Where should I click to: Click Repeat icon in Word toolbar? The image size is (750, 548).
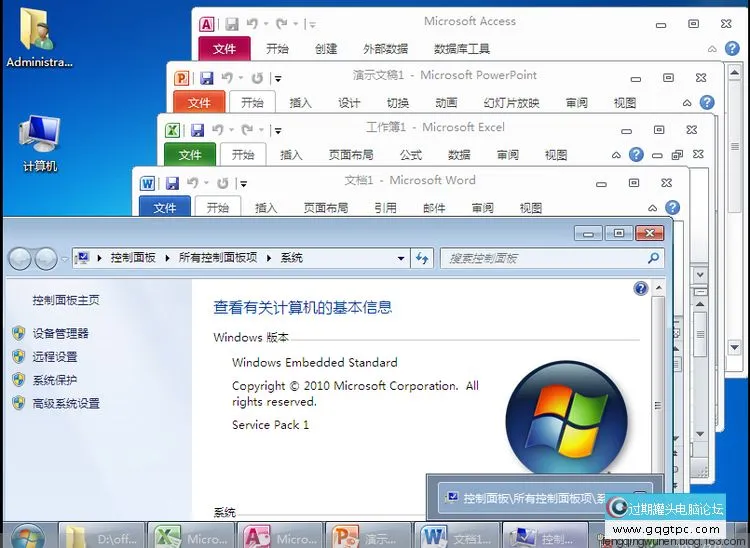tap(222, 183)
